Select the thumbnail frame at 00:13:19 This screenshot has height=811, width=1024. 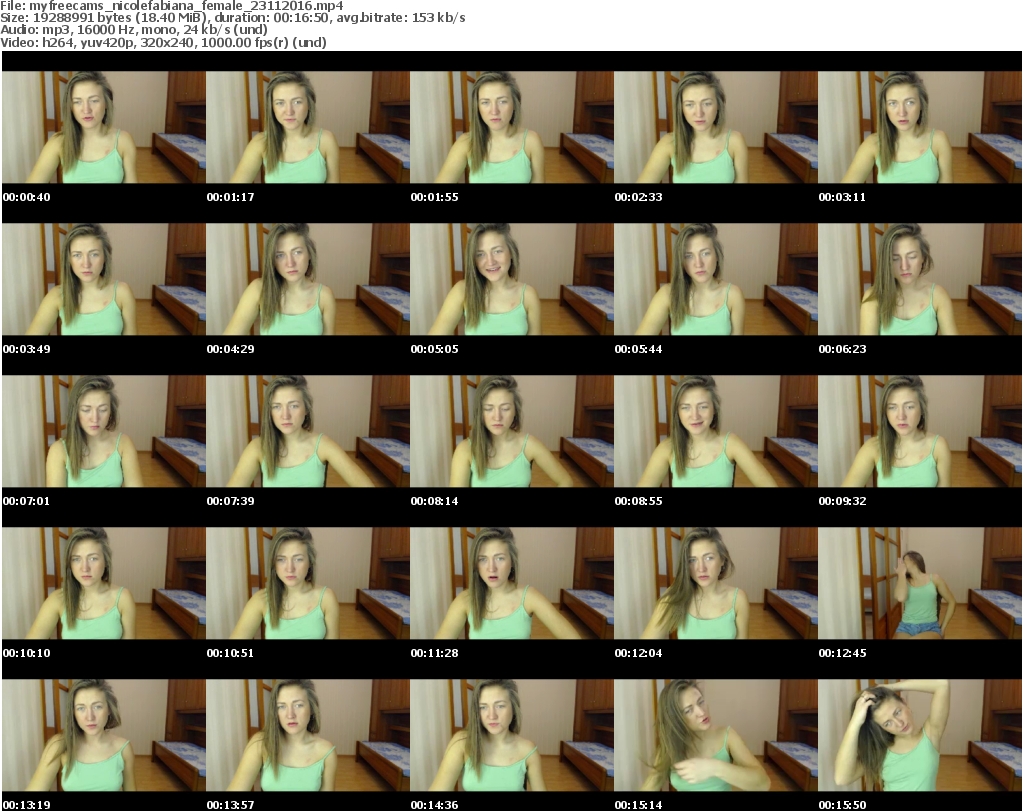pyautogui.click(x=104, y=735)
